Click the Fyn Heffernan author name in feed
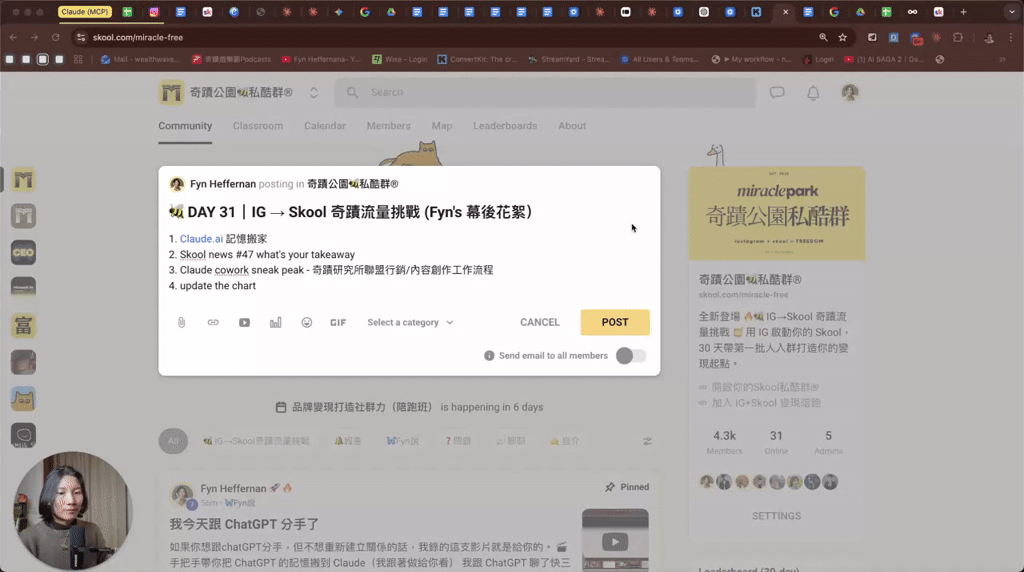The image size is (1024, 572). tap(233, 488)
